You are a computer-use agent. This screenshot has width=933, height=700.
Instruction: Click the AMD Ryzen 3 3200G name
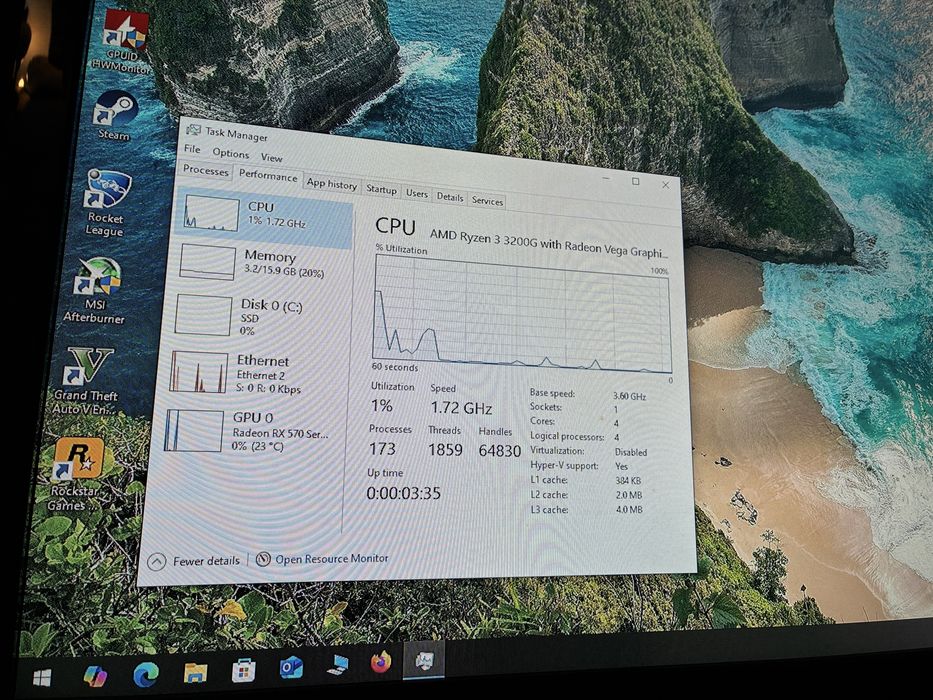coord(548,244)
